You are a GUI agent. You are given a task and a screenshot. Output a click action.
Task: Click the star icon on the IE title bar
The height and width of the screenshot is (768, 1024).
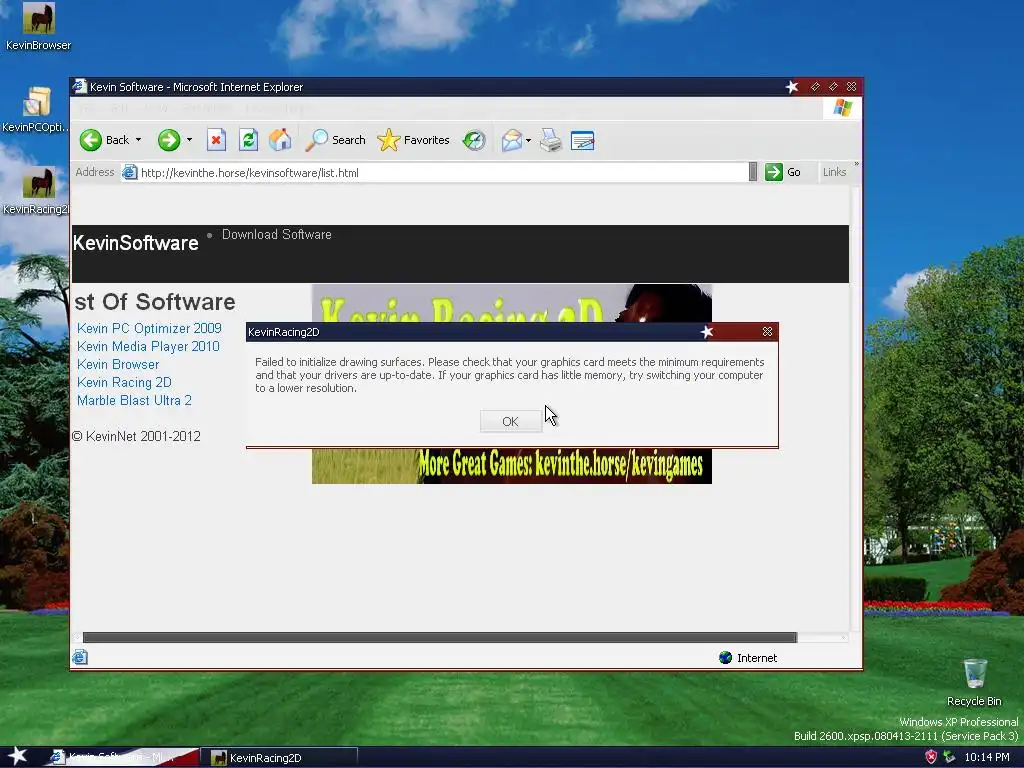tap(792, 87)
